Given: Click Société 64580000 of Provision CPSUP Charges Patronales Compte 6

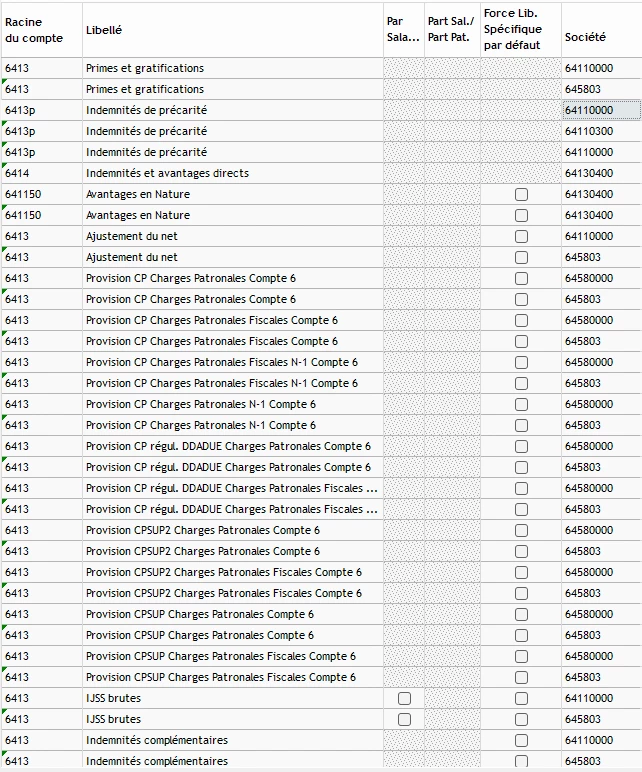Looking at the screenshot, I should [x=602, y=614].
